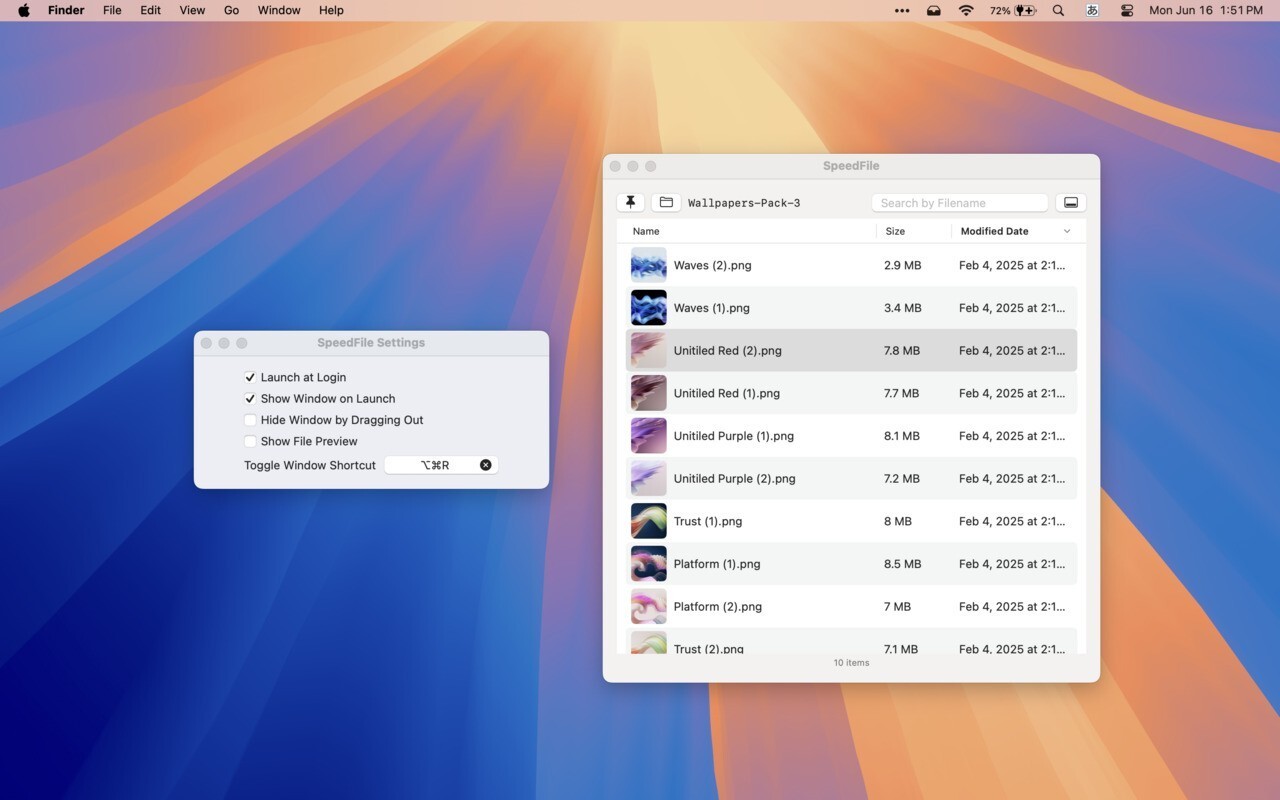Click the battery status indicator
The width and height of the screenshot is (1280, 800).
point(1013,10)
